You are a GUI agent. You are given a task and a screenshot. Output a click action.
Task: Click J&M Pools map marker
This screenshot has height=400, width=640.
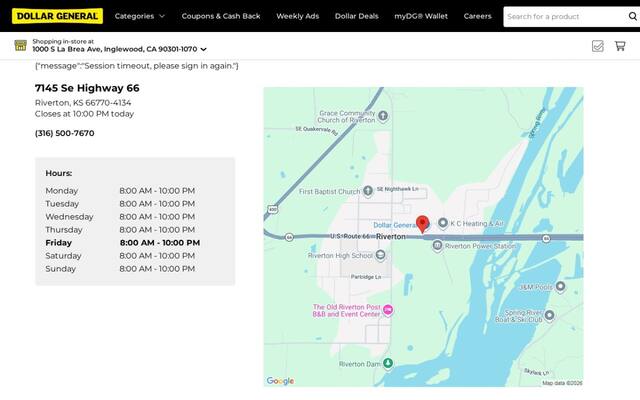point(560,287)
